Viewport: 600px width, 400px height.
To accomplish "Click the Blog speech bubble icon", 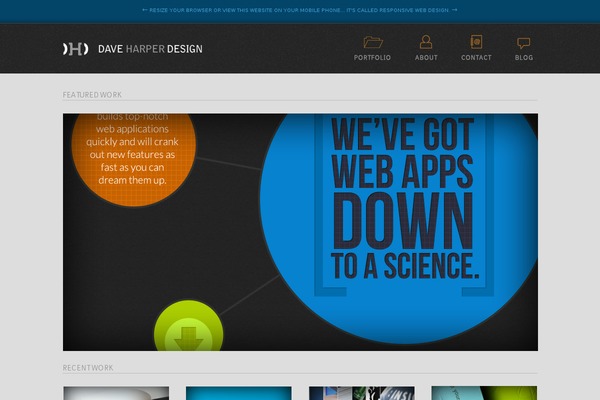I will (523, 43).
